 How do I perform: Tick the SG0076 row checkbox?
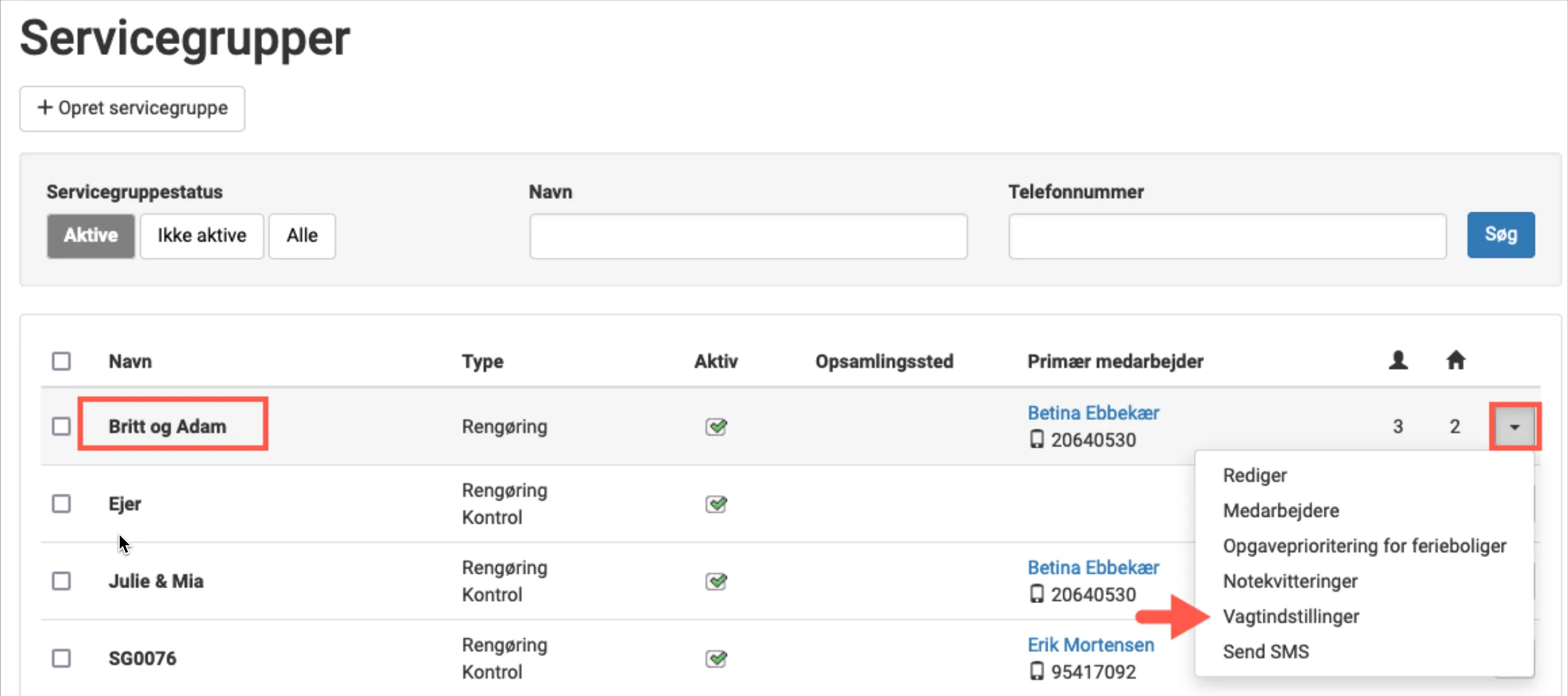pos(61,658)
